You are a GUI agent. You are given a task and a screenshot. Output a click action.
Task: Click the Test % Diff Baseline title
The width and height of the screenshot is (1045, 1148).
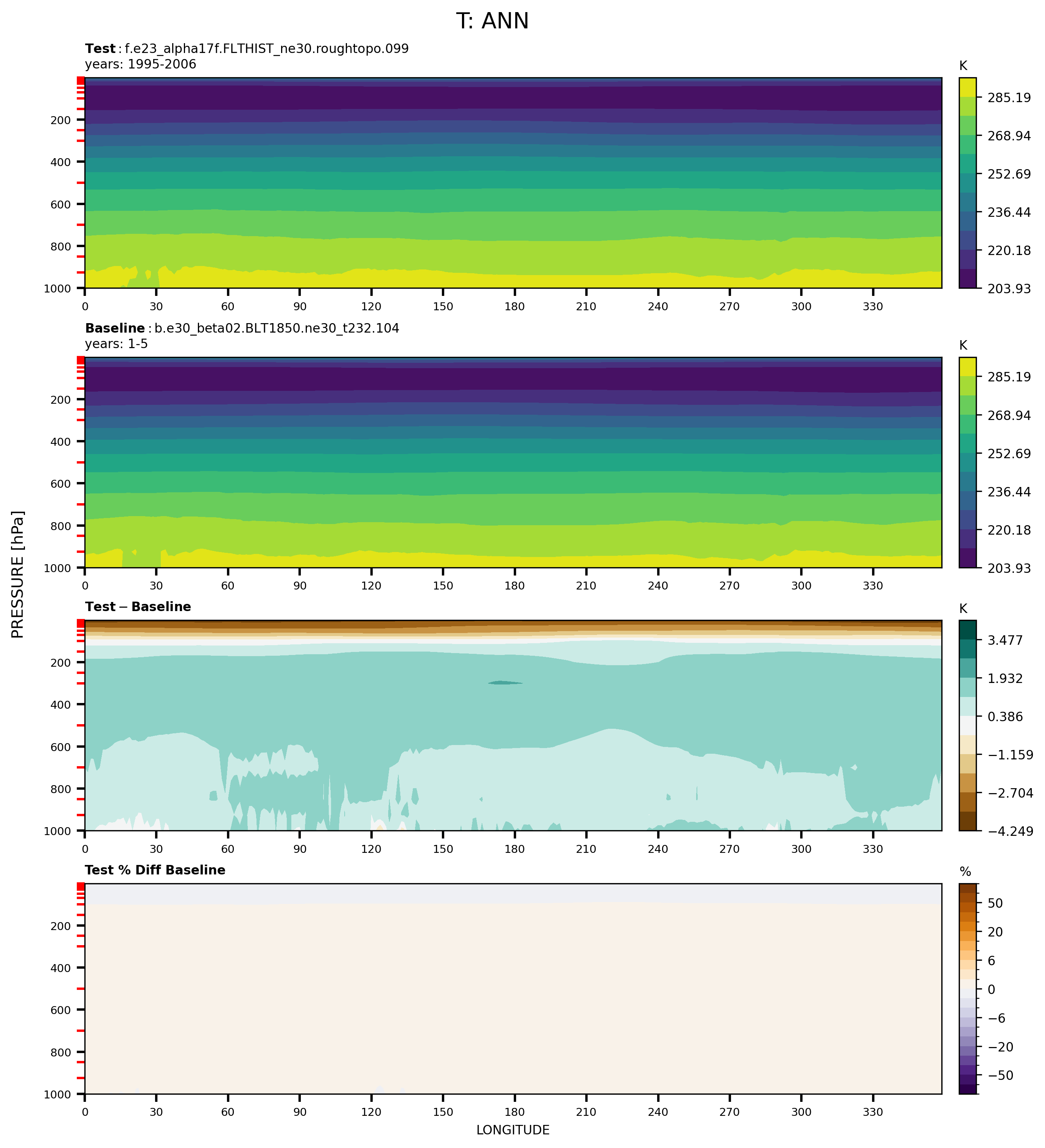pyautogui.click(x=155, y=870)
